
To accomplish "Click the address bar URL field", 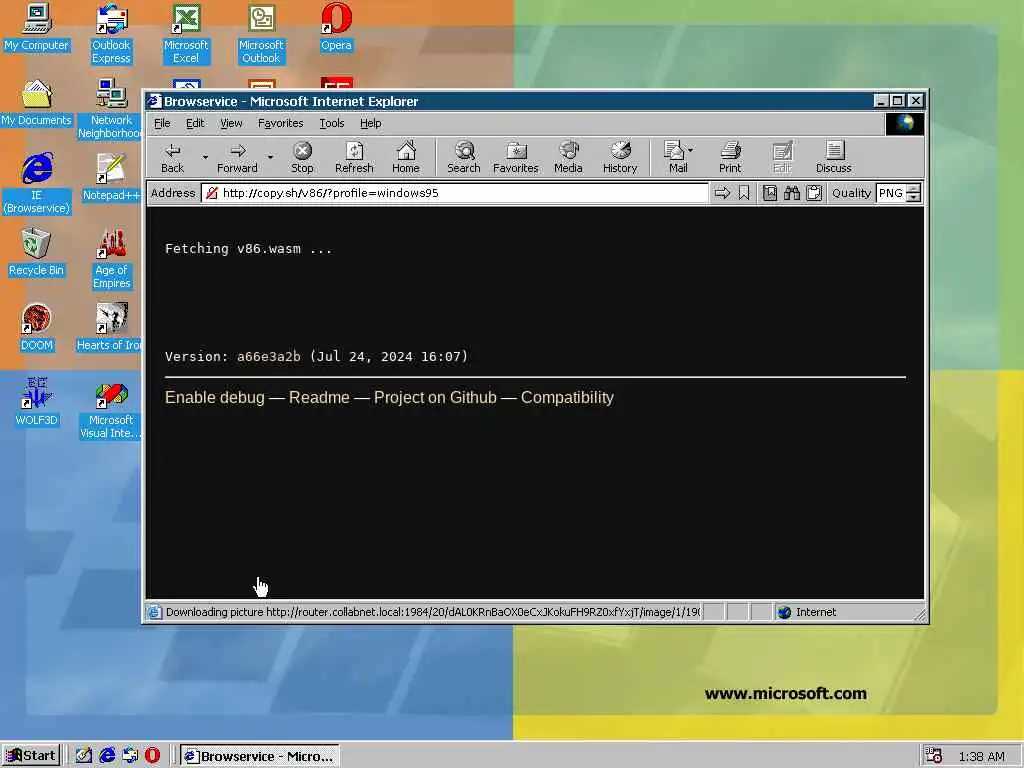I will (x=455, y=193).
